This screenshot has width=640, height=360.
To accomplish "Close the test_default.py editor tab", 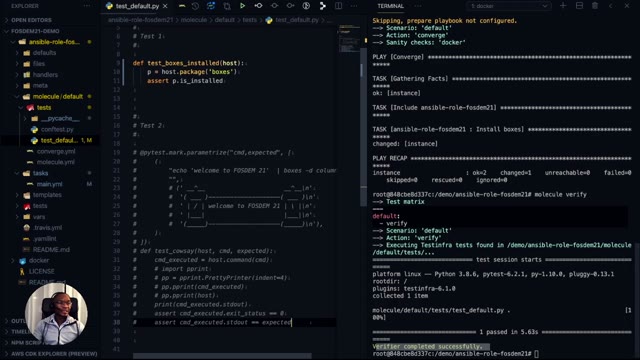I will (165, 6).
